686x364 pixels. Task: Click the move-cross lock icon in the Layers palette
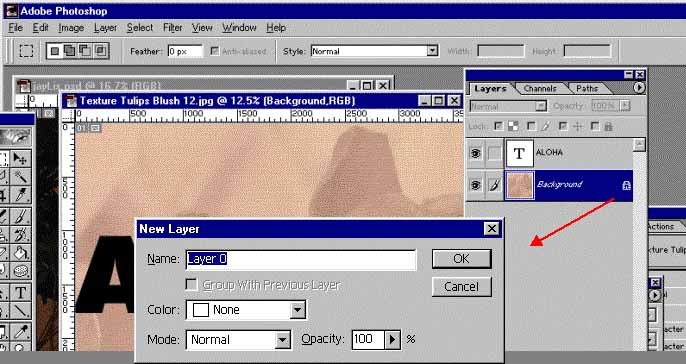pos(578,126)
